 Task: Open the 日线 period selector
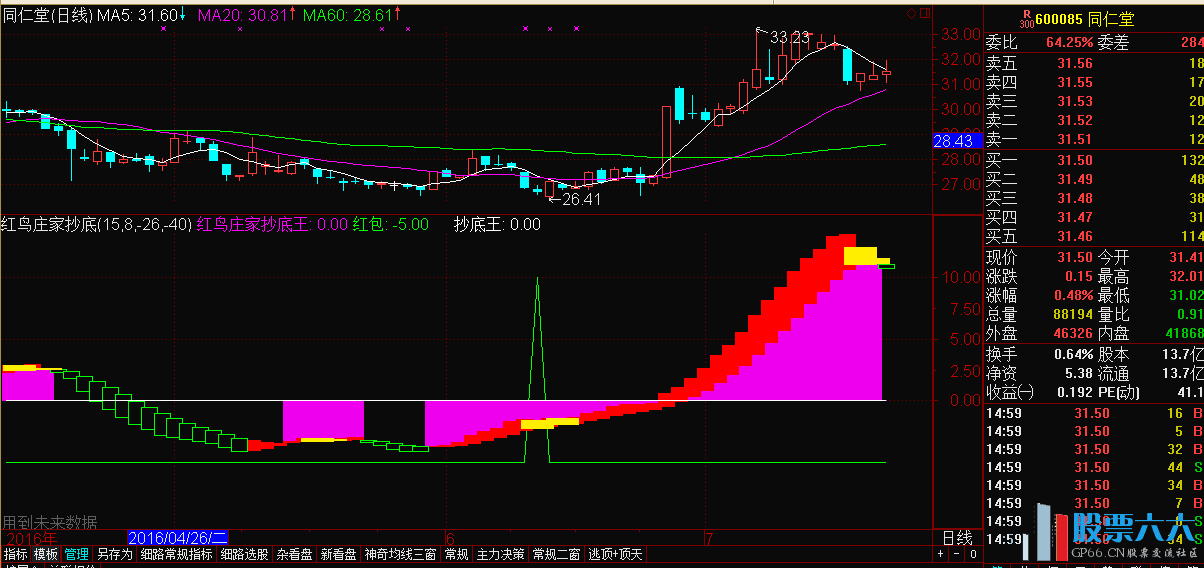[956, 538]
